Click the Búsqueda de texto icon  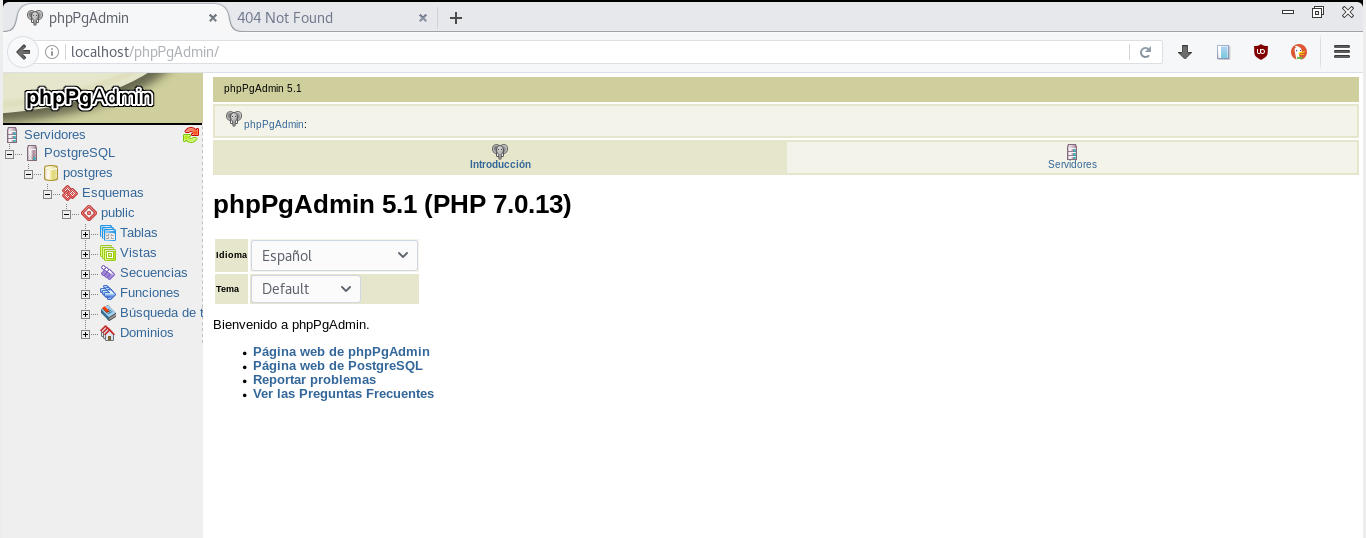pyautogui.click(x=108, y=313)
